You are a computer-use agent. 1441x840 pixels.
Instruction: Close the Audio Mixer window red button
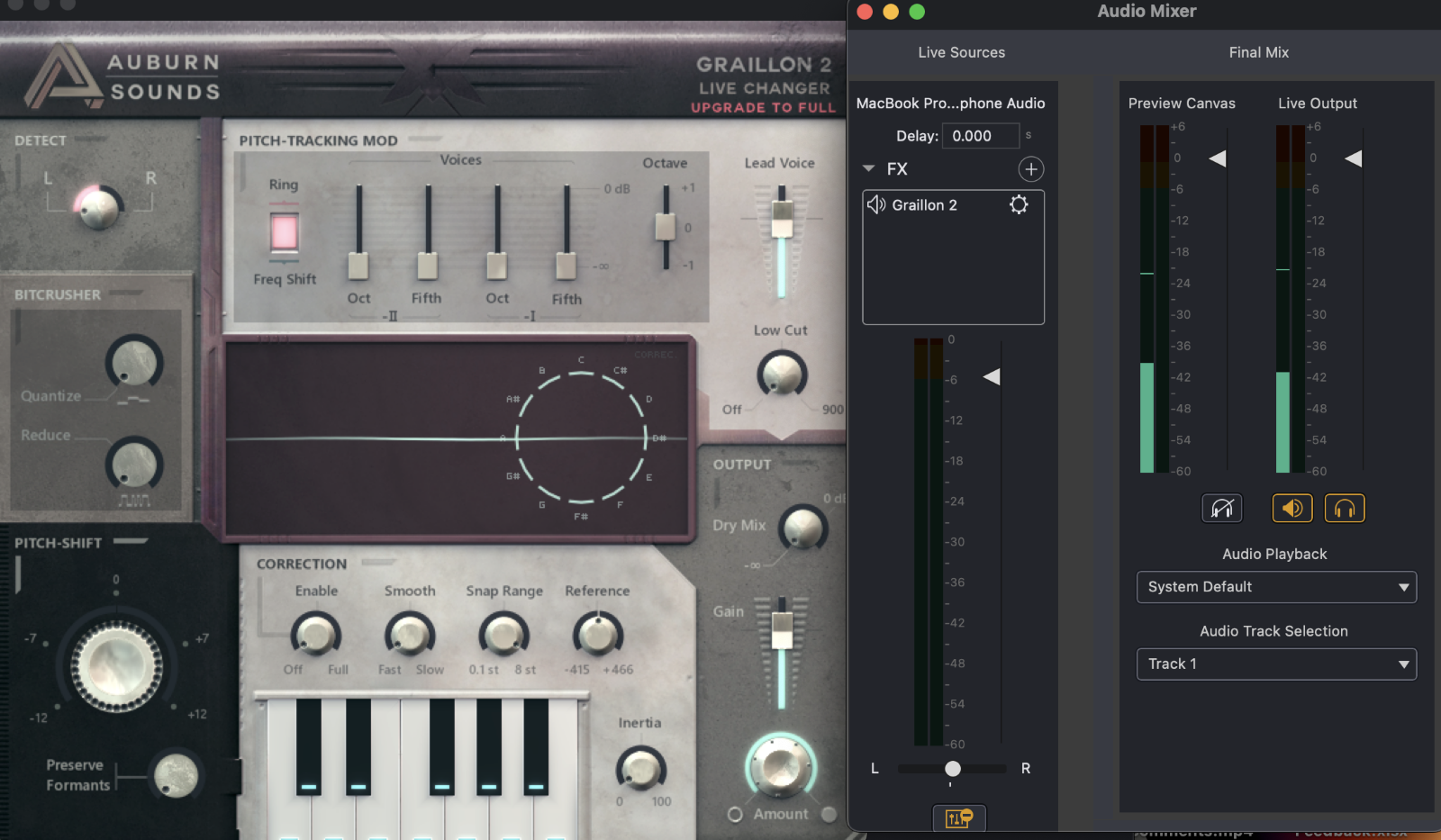click(x=865, y=12)
